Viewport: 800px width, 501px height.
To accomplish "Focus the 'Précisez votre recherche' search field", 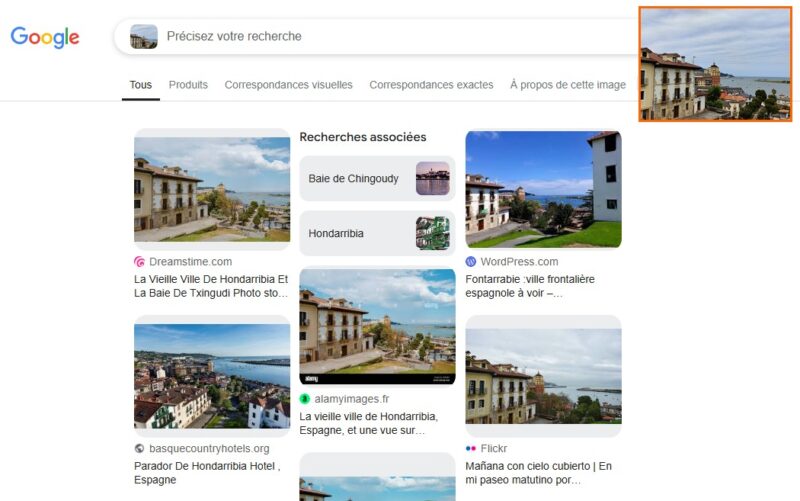I will (x=375, y=37).
